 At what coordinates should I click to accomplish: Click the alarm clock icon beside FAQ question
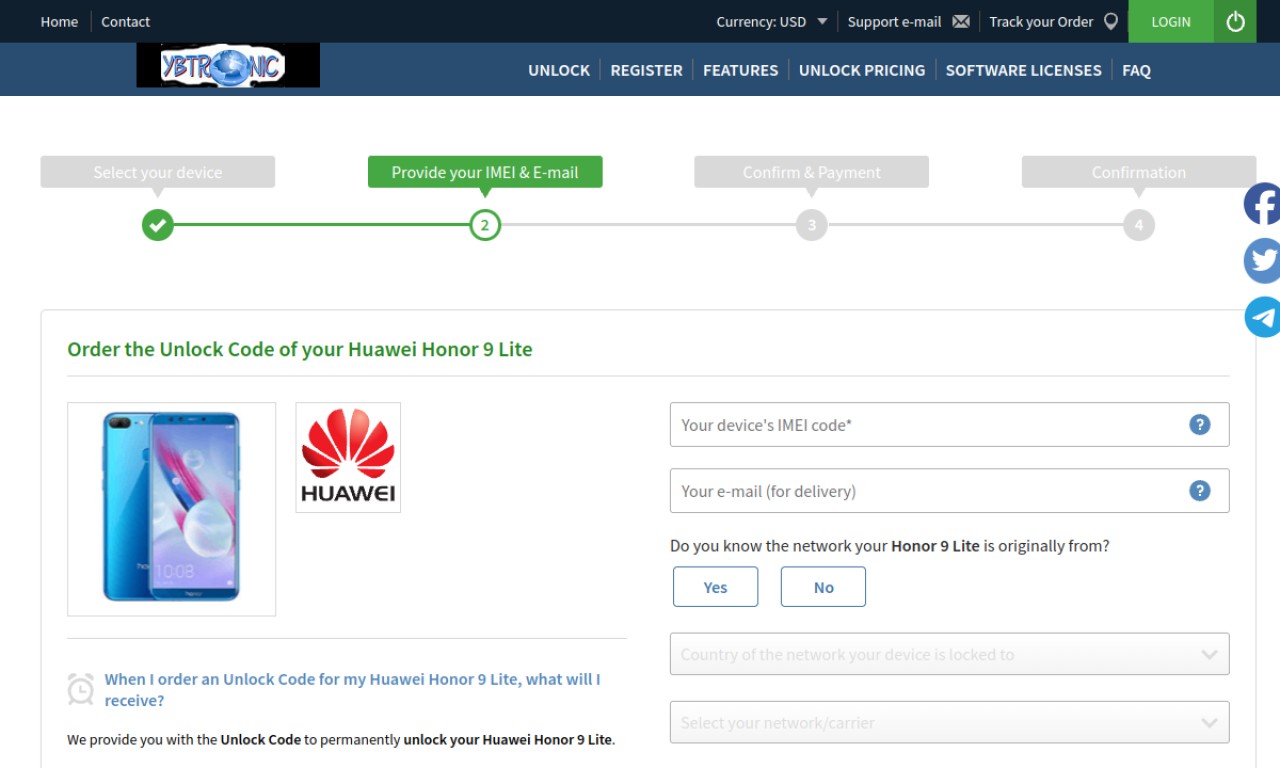[81, 689]
